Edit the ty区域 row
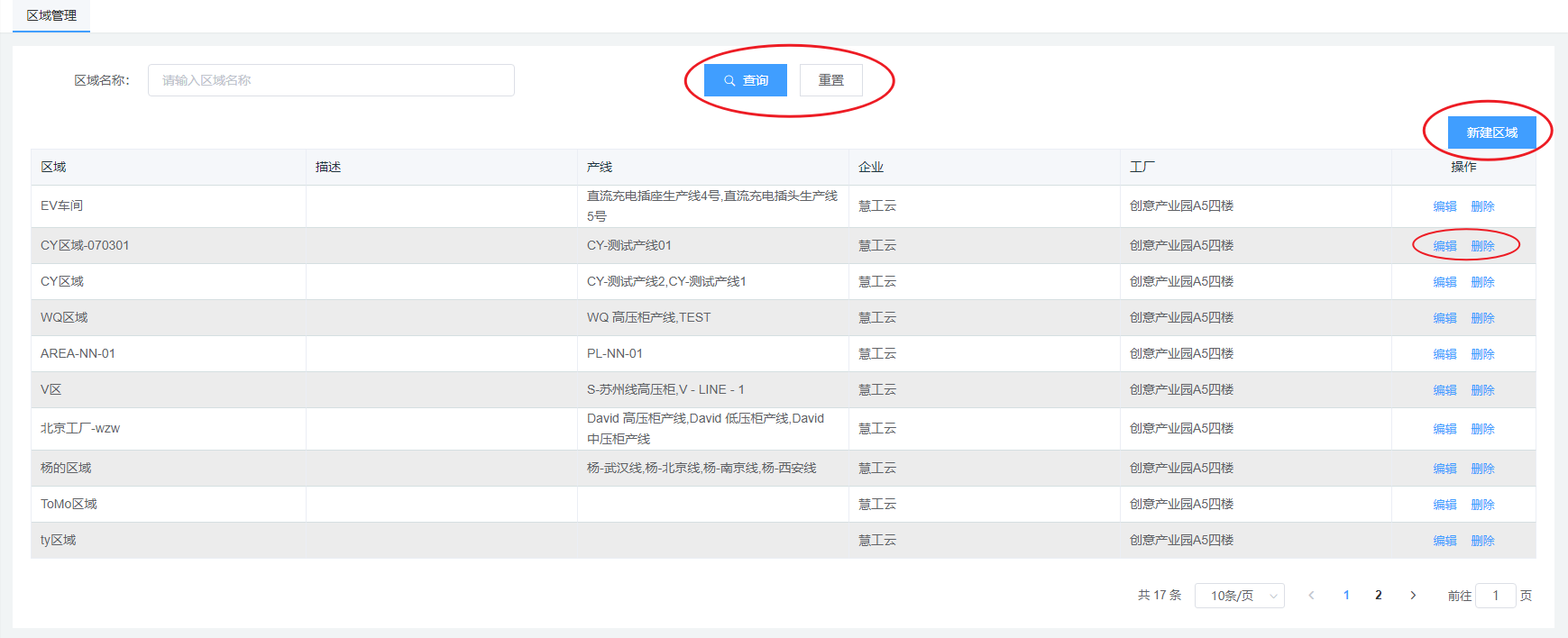Screen dimensions: 1568x638 click(1444, 541)
